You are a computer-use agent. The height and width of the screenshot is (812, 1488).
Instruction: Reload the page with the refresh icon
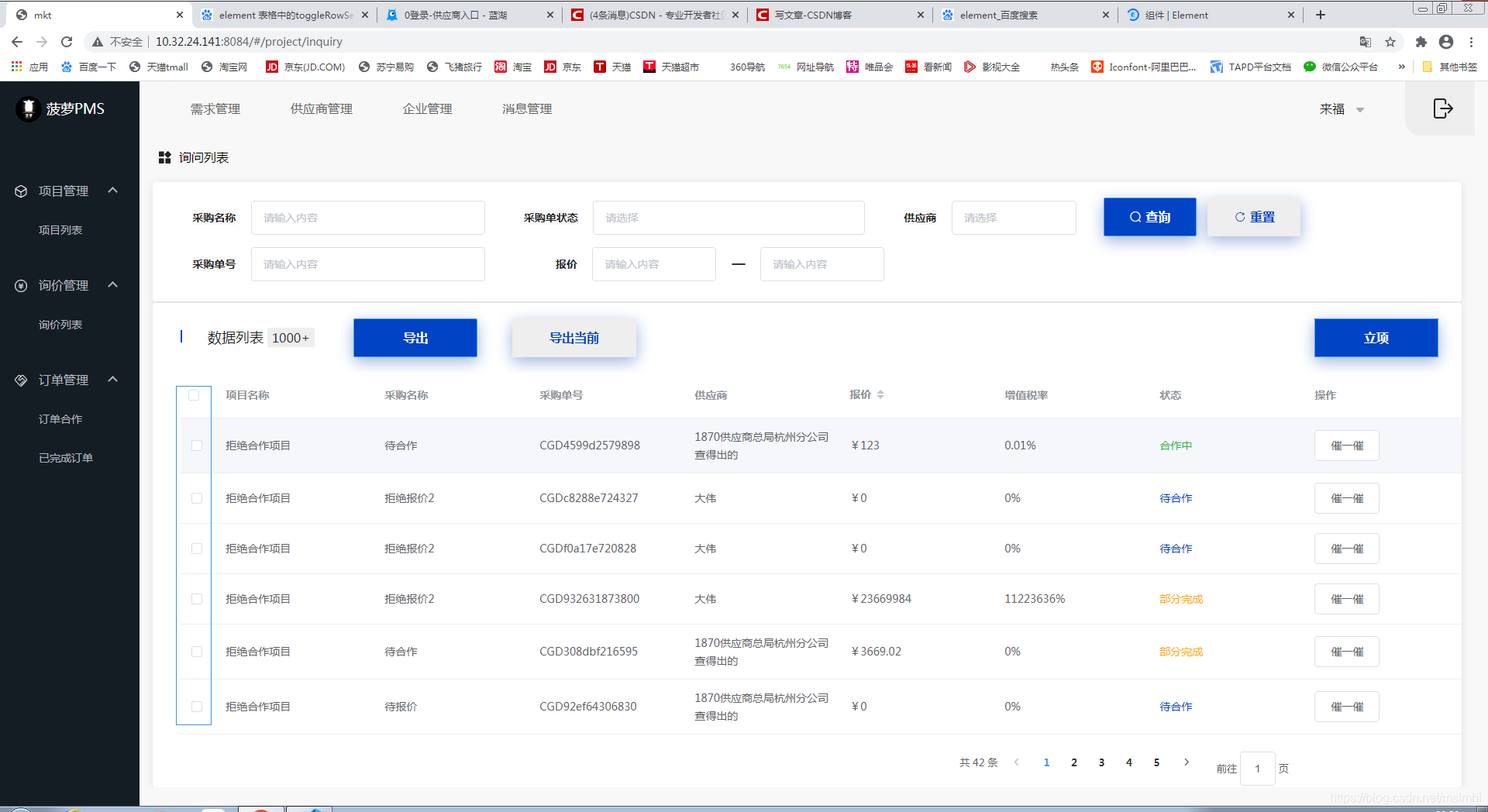click(x=67, y=42)
